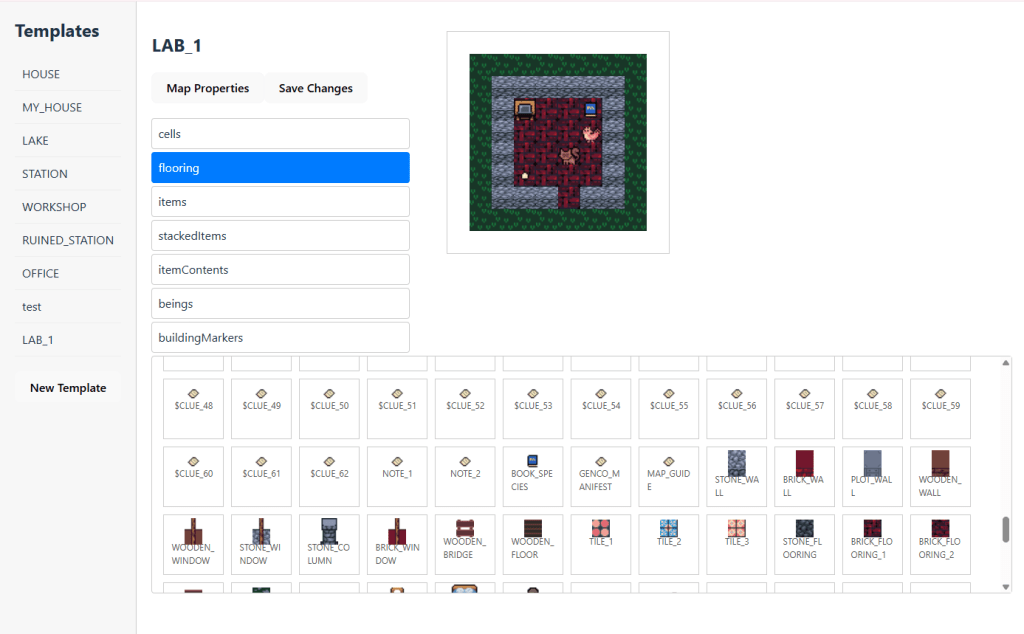Open the WORKSHOP template
This screenshot has width=1024, height=634.
tap(54, 207)
